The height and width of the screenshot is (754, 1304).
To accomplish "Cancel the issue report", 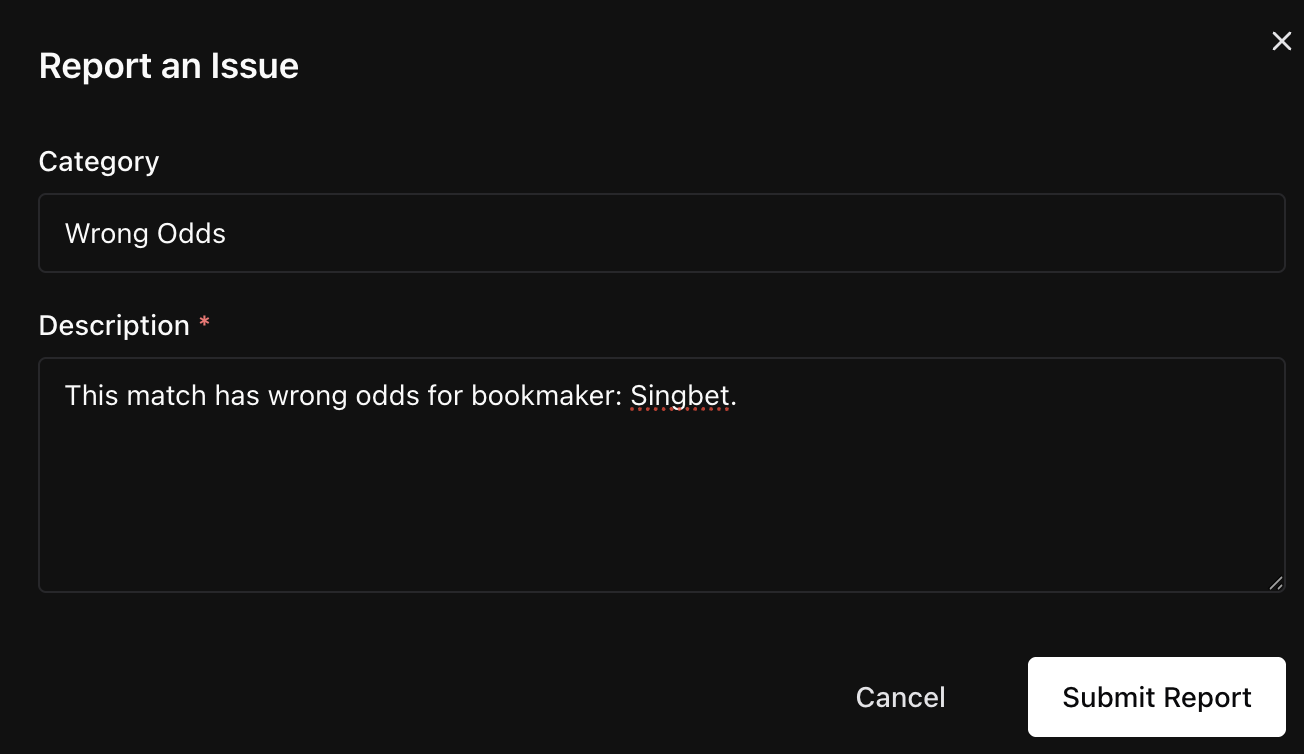I will pyautogui.click(x=900, y=697).
